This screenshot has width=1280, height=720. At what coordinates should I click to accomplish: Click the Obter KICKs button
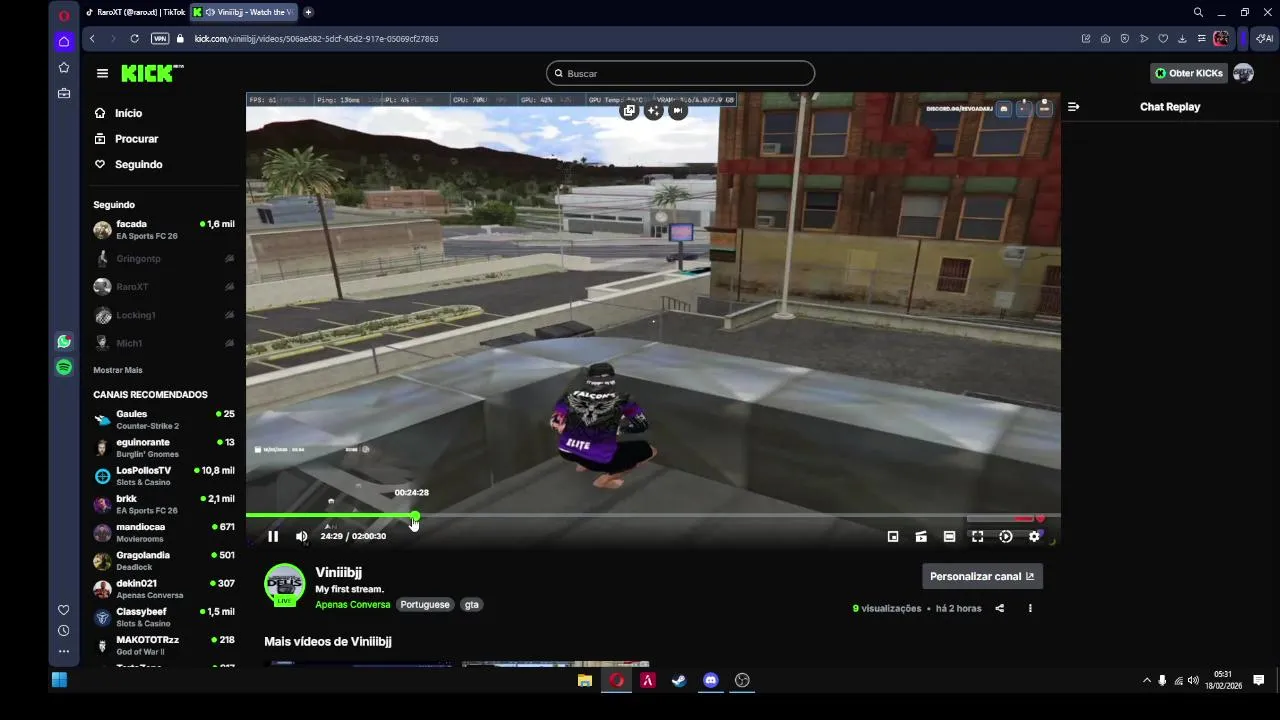[x=1188, y=73]
